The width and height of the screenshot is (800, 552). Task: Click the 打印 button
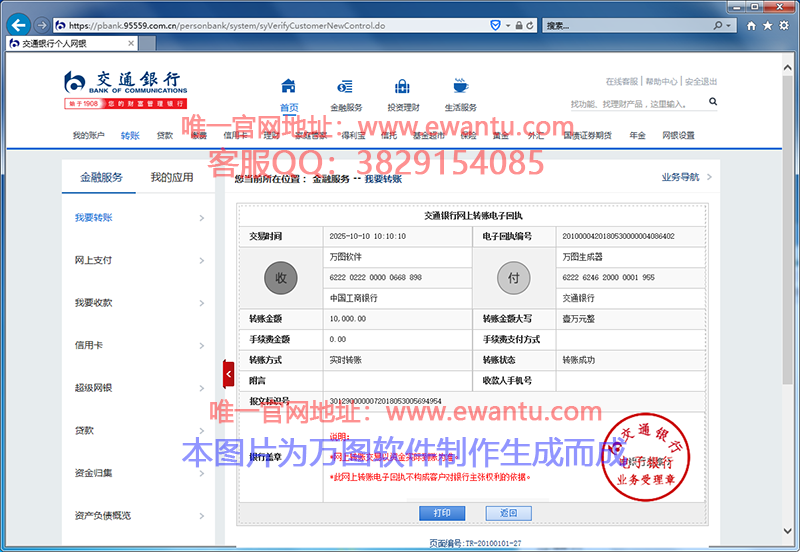(x=442, y=513)
